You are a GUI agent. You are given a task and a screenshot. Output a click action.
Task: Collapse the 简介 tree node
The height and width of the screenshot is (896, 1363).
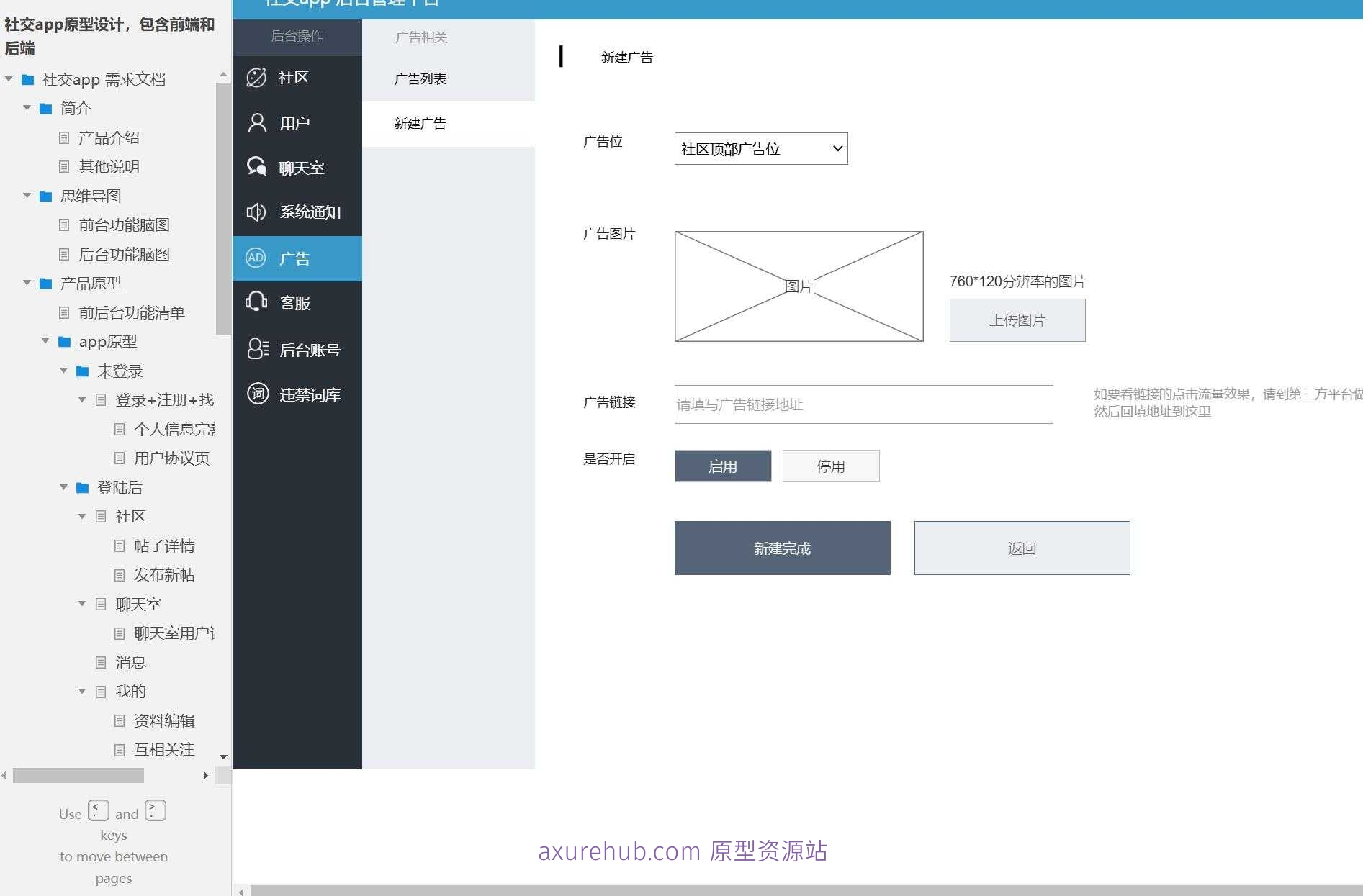point(27,108)
